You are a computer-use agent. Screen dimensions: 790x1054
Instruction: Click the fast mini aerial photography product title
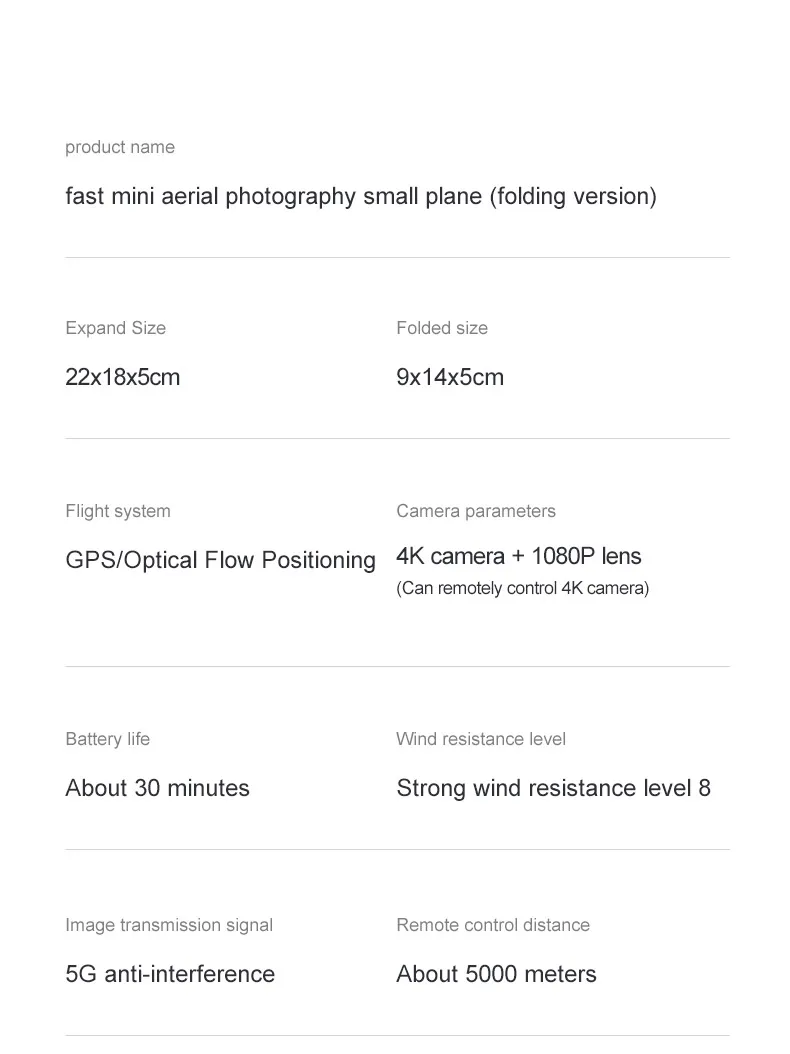pos(361,196)
